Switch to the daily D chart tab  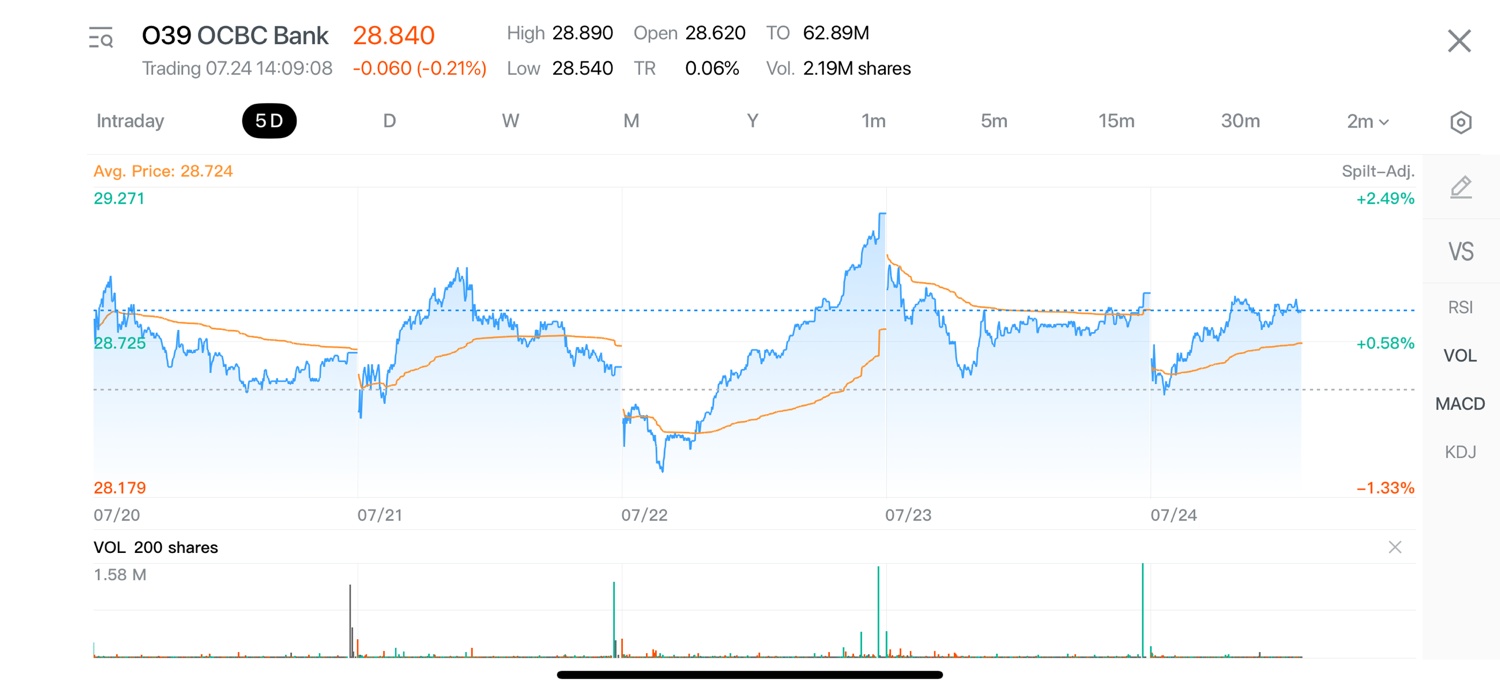click(390, 121)
